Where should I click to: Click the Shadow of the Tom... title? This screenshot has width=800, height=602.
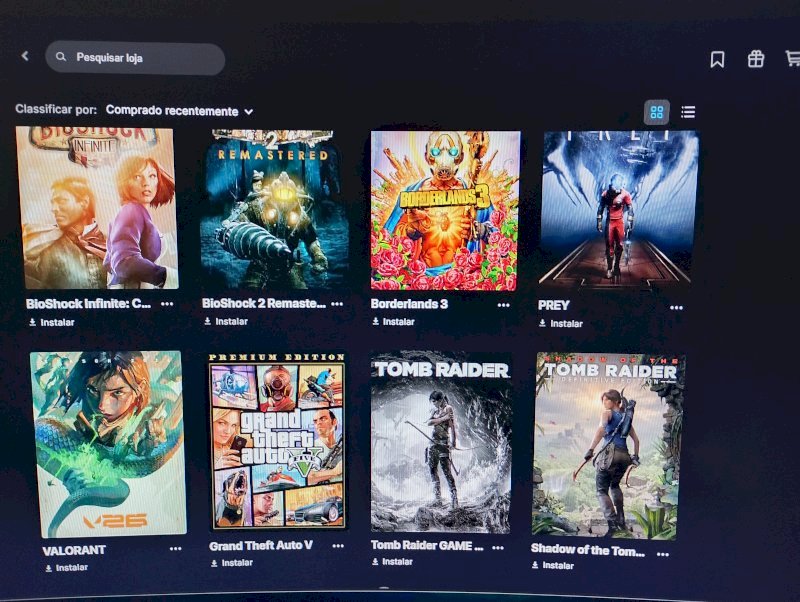click(588, 549)
